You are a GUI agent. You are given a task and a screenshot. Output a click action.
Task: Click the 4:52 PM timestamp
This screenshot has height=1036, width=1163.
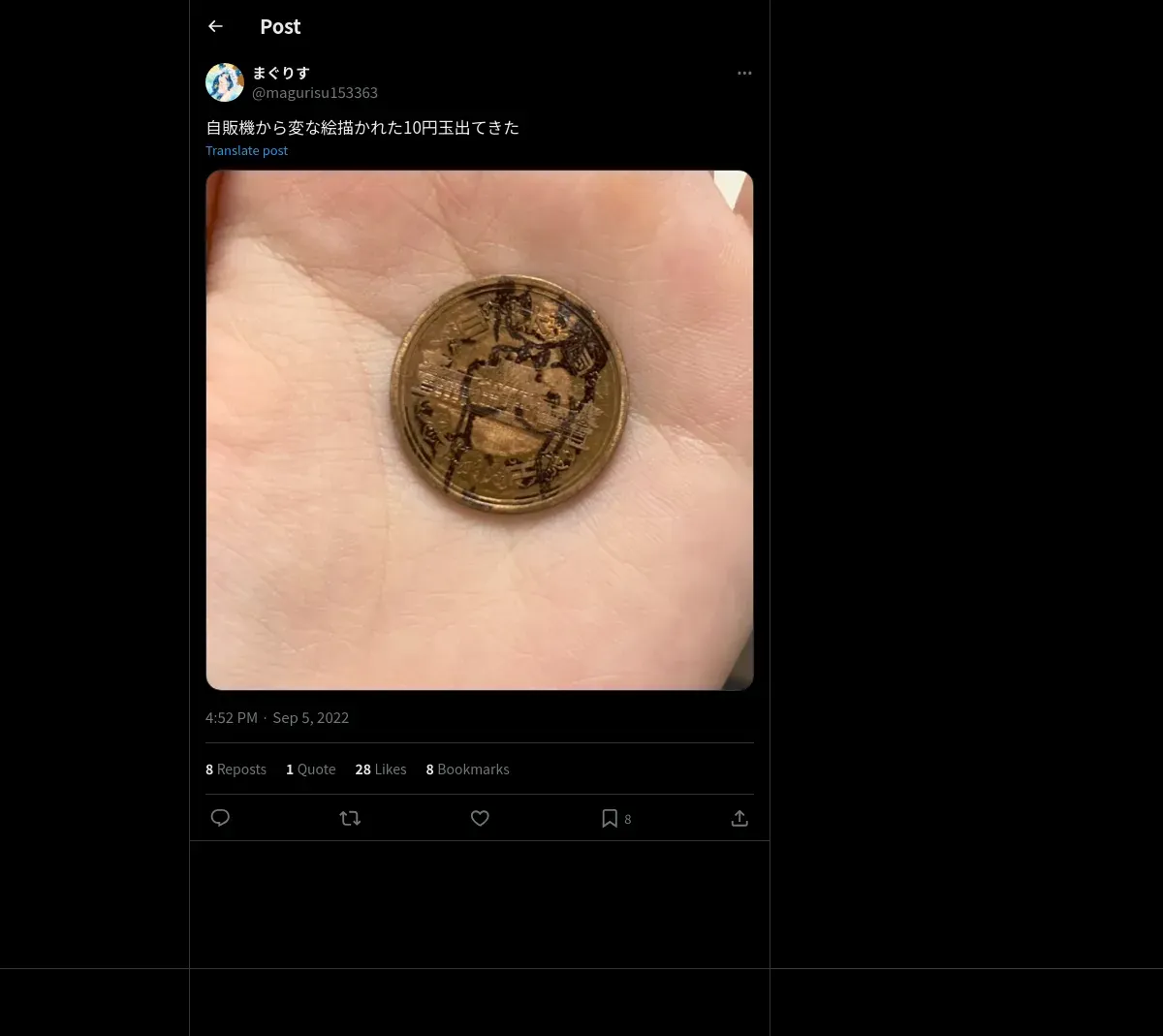pyautogui.click(x=232, y=717)
